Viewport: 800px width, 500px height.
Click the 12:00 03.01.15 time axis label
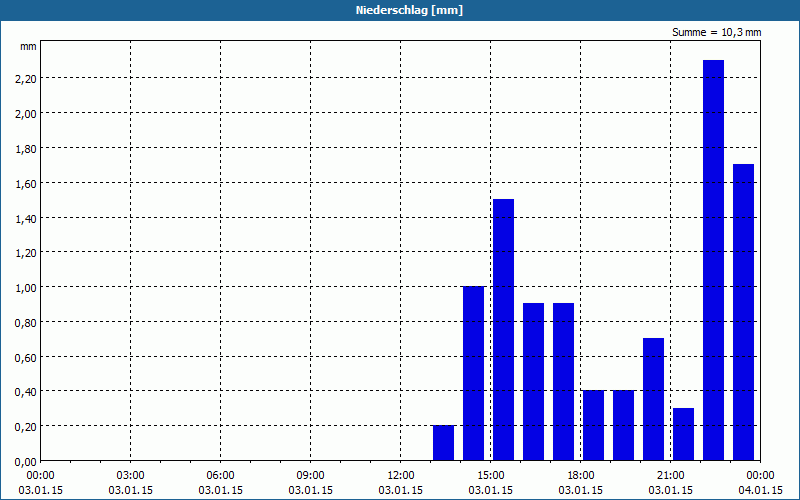pyautogui.click(x=401, y=483)
